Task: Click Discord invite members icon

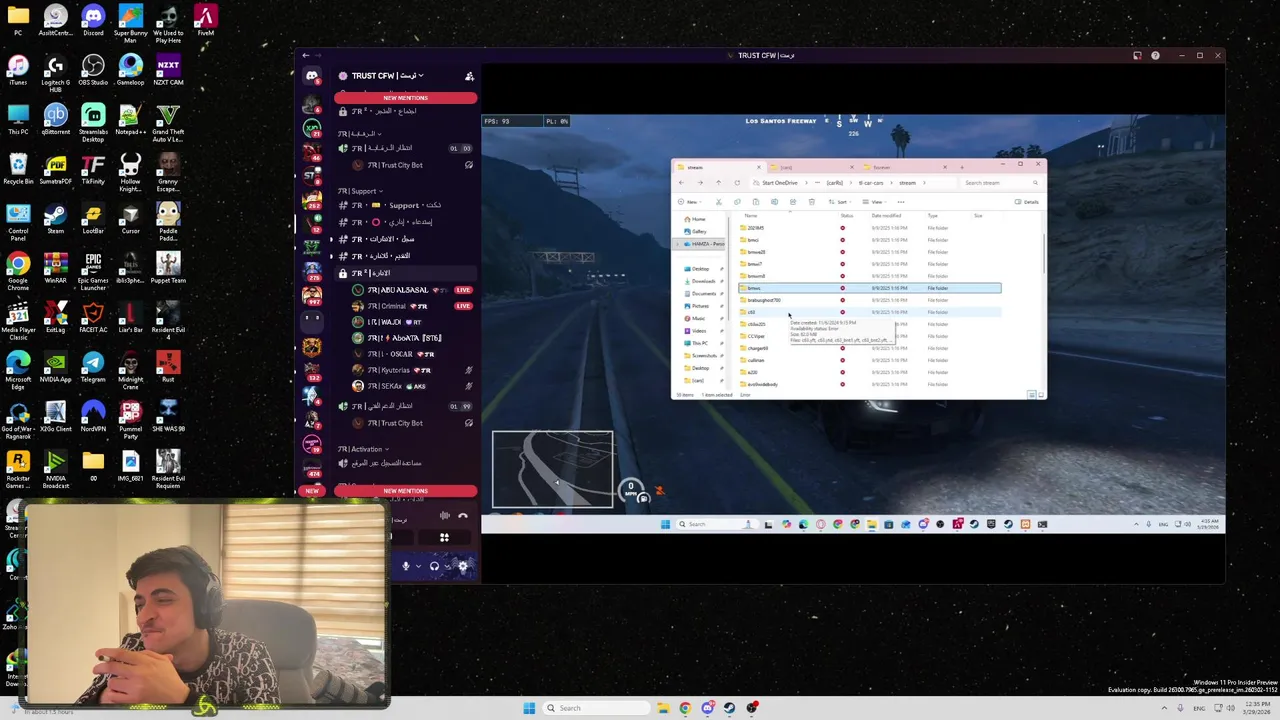Action: (469, 76)
